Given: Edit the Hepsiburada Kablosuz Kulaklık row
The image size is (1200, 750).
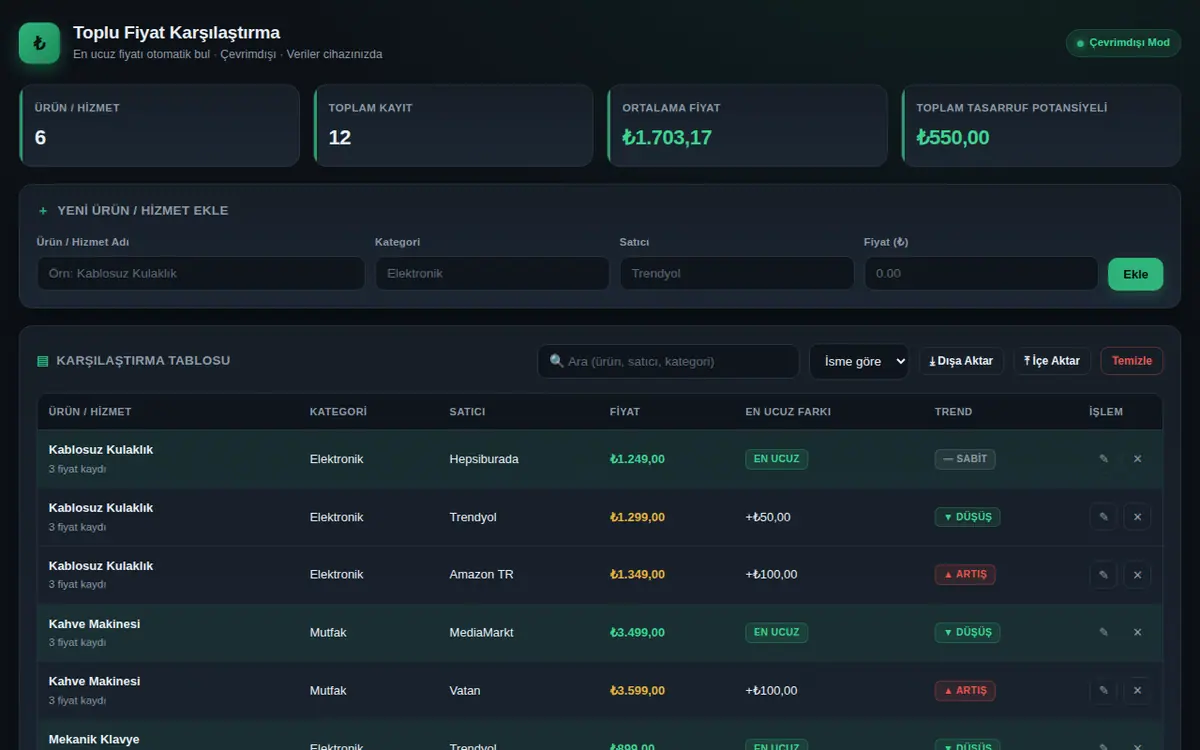Looking at the screenshot, I should click(x=1104, y=459).
